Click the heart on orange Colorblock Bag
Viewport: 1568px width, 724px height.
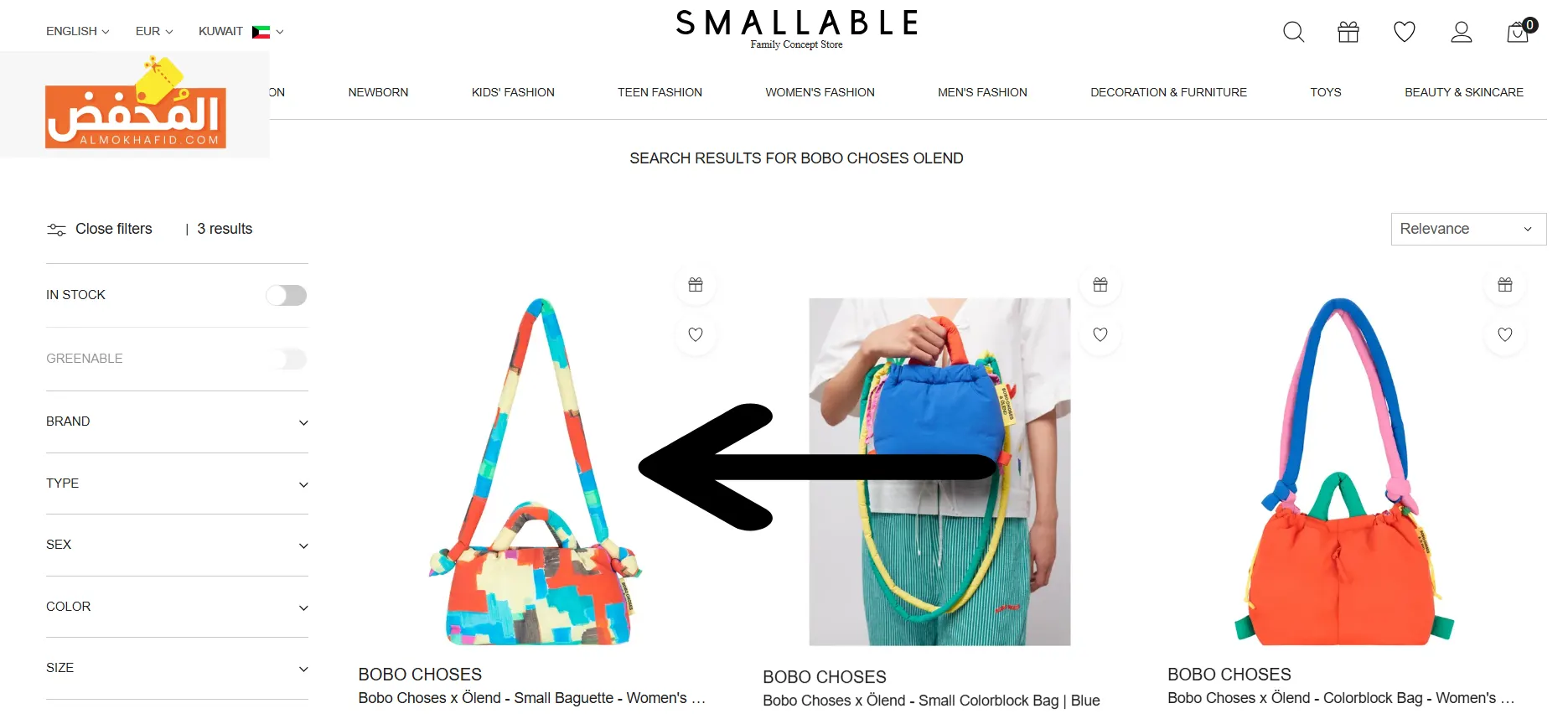click(x=1505, y=334)
